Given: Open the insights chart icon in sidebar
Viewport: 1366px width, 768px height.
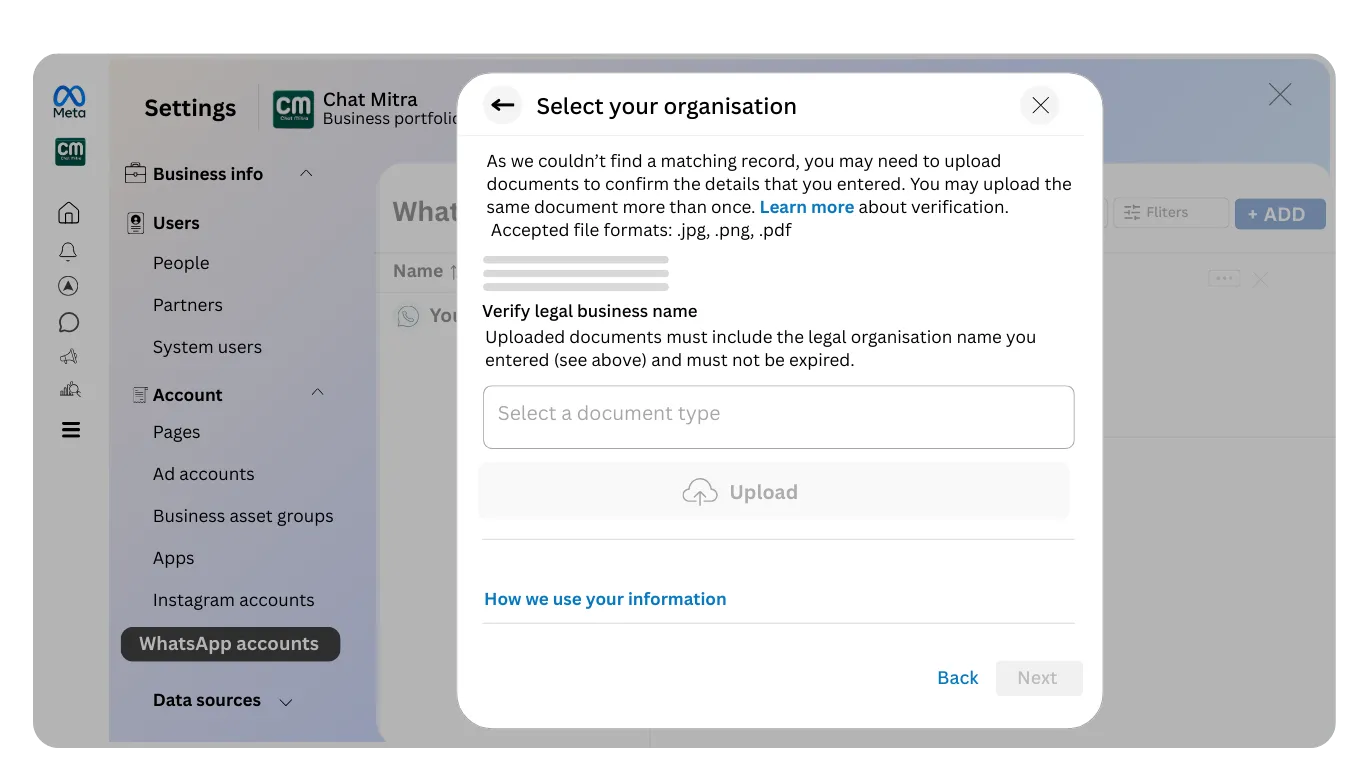Looking at the screenshot, I should (x=68, y=389).
